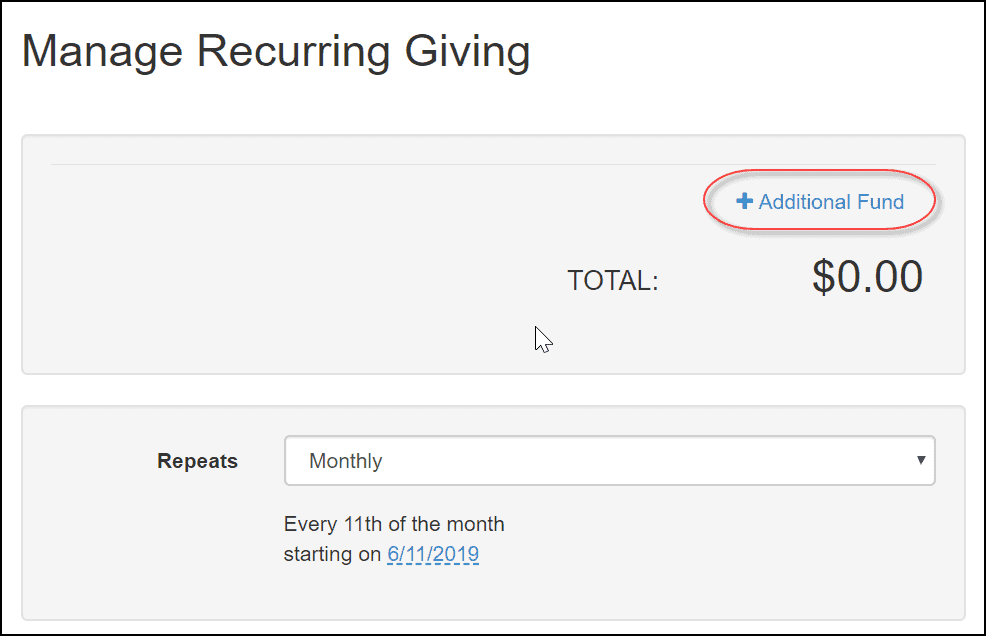Screen dimensions: 986x636
Task: Expand the Repeats dropdown arrow
Action: click(921, 460)
